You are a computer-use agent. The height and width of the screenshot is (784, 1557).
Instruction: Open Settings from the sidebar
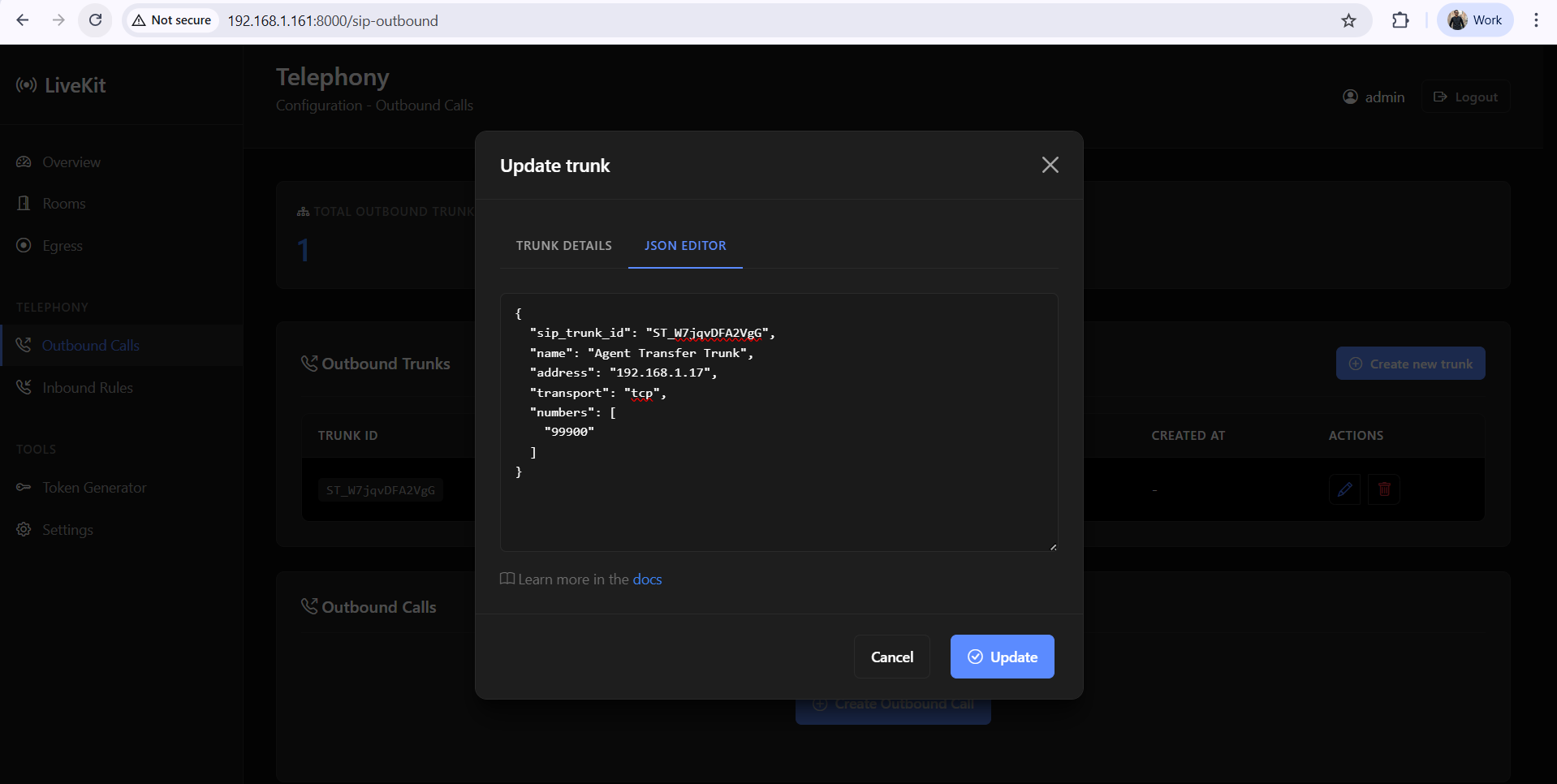tap(67, 530)
